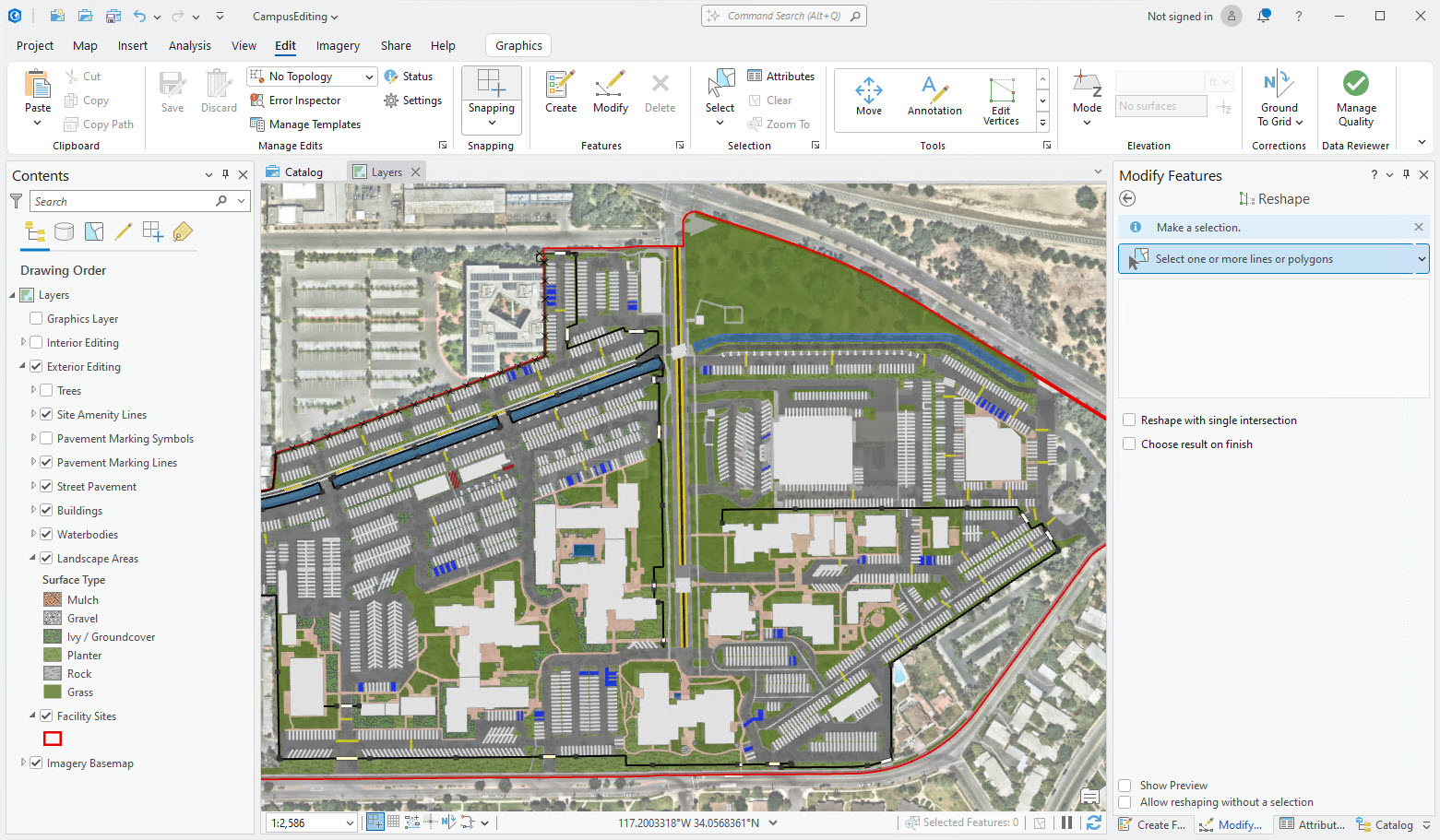
Task: Click List By Editing pencil icon
Action: coord(124,232)
